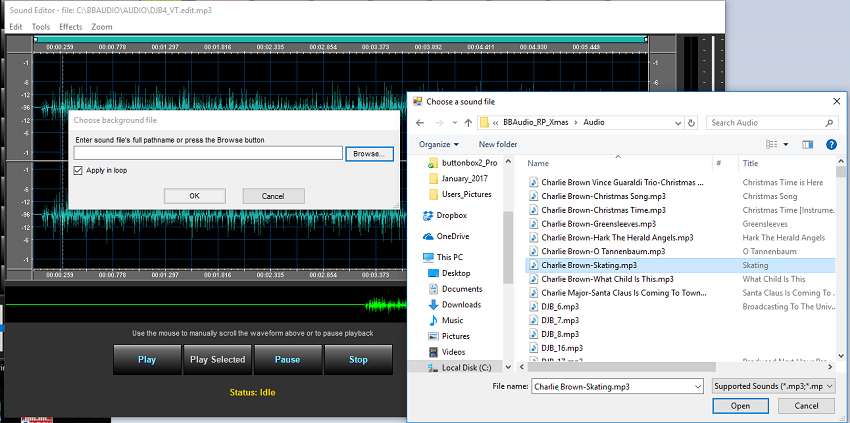Viewport: 850px width, 423px height.
Task: Click New folder in file dialog
Action: (x=498, y=144)
